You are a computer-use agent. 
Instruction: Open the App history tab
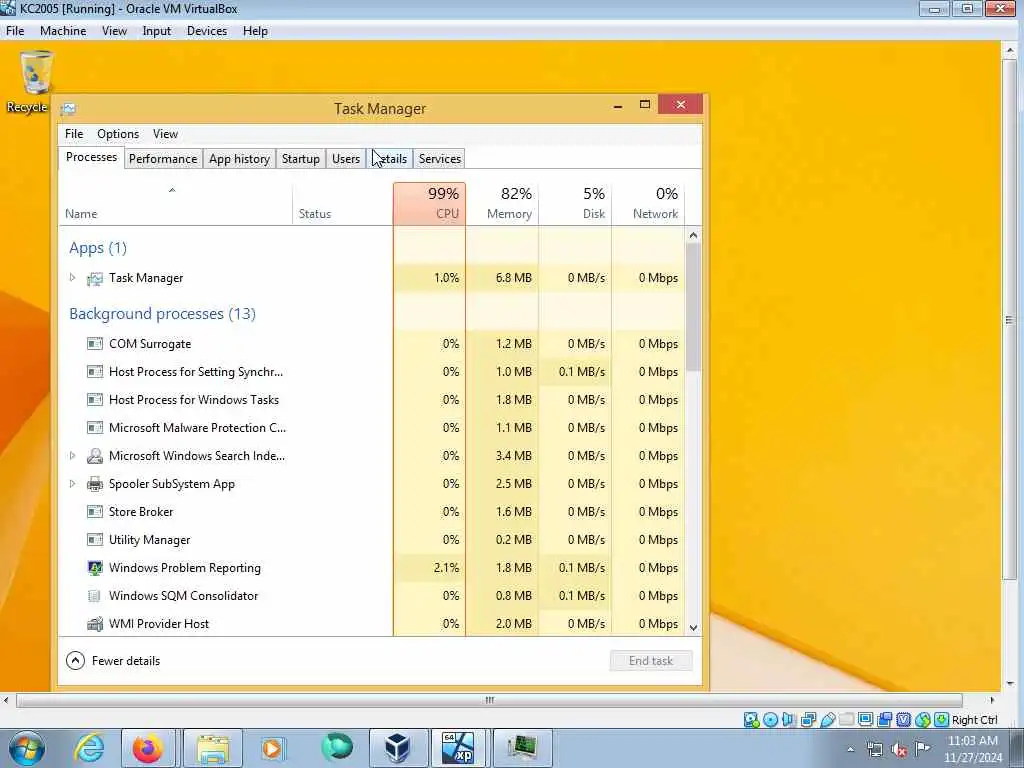tap(239, 159)
